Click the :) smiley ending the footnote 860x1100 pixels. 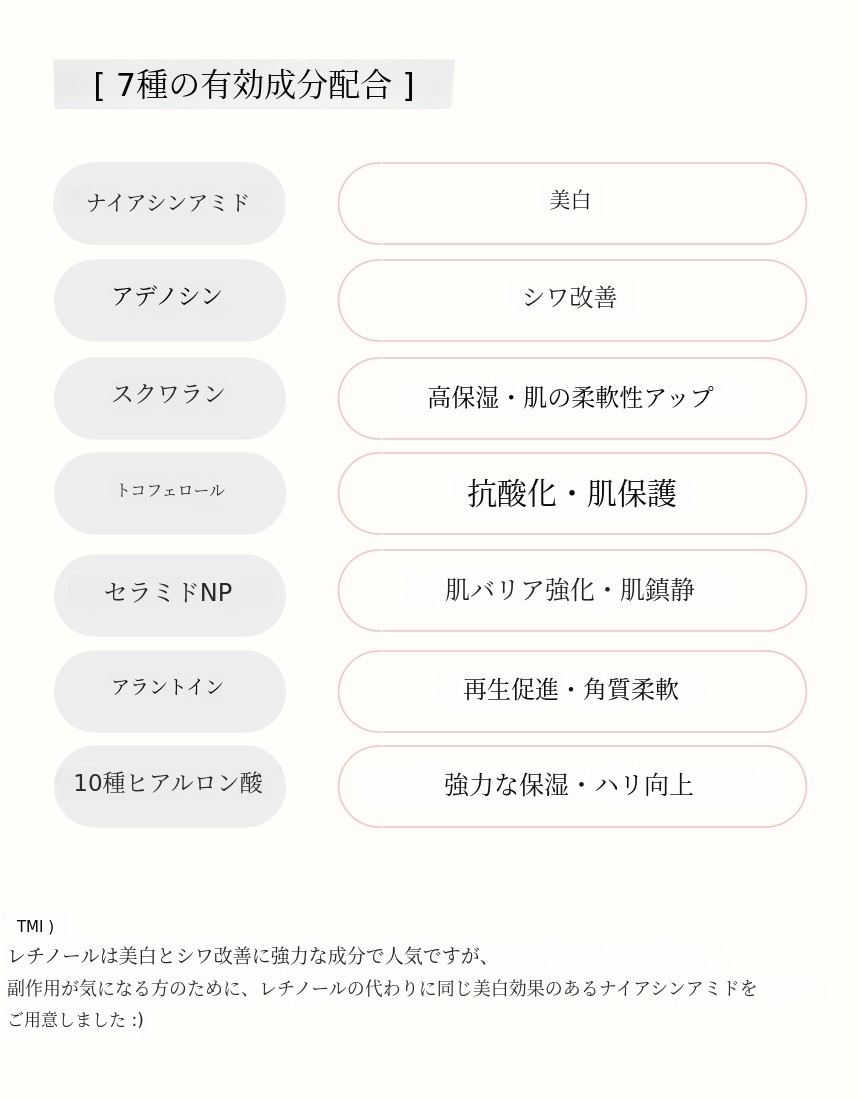point(137,1020)
